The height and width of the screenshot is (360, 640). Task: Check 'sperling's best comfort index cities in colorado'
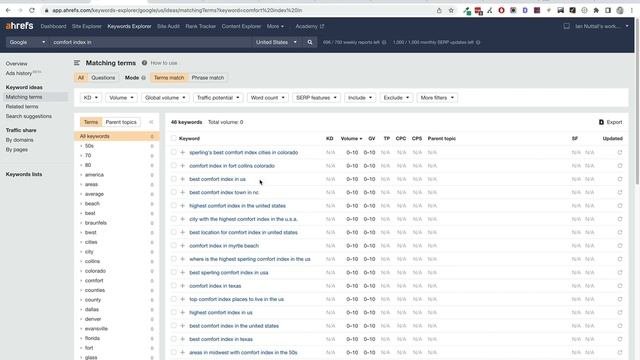[x=173, y=152]
